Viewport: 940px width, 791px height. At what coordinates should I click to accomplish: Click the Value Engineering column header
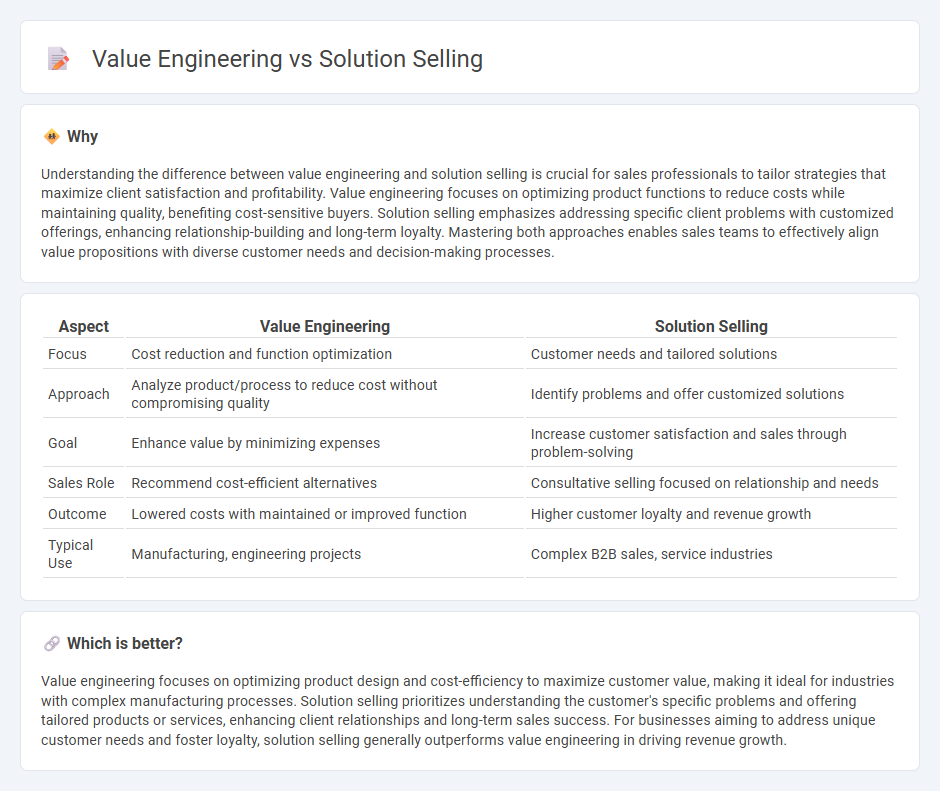(x=325, y=326)
